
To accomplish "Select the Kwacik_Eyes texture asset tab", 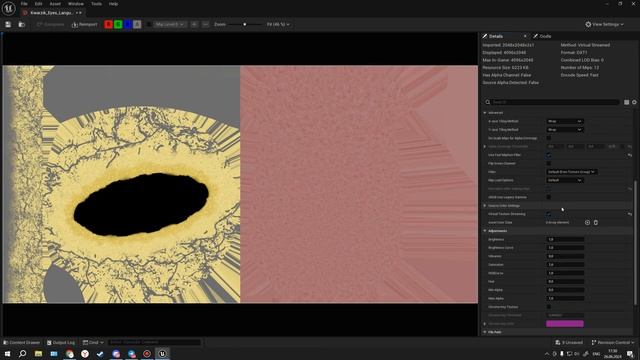I will click(x=52, y=13).
